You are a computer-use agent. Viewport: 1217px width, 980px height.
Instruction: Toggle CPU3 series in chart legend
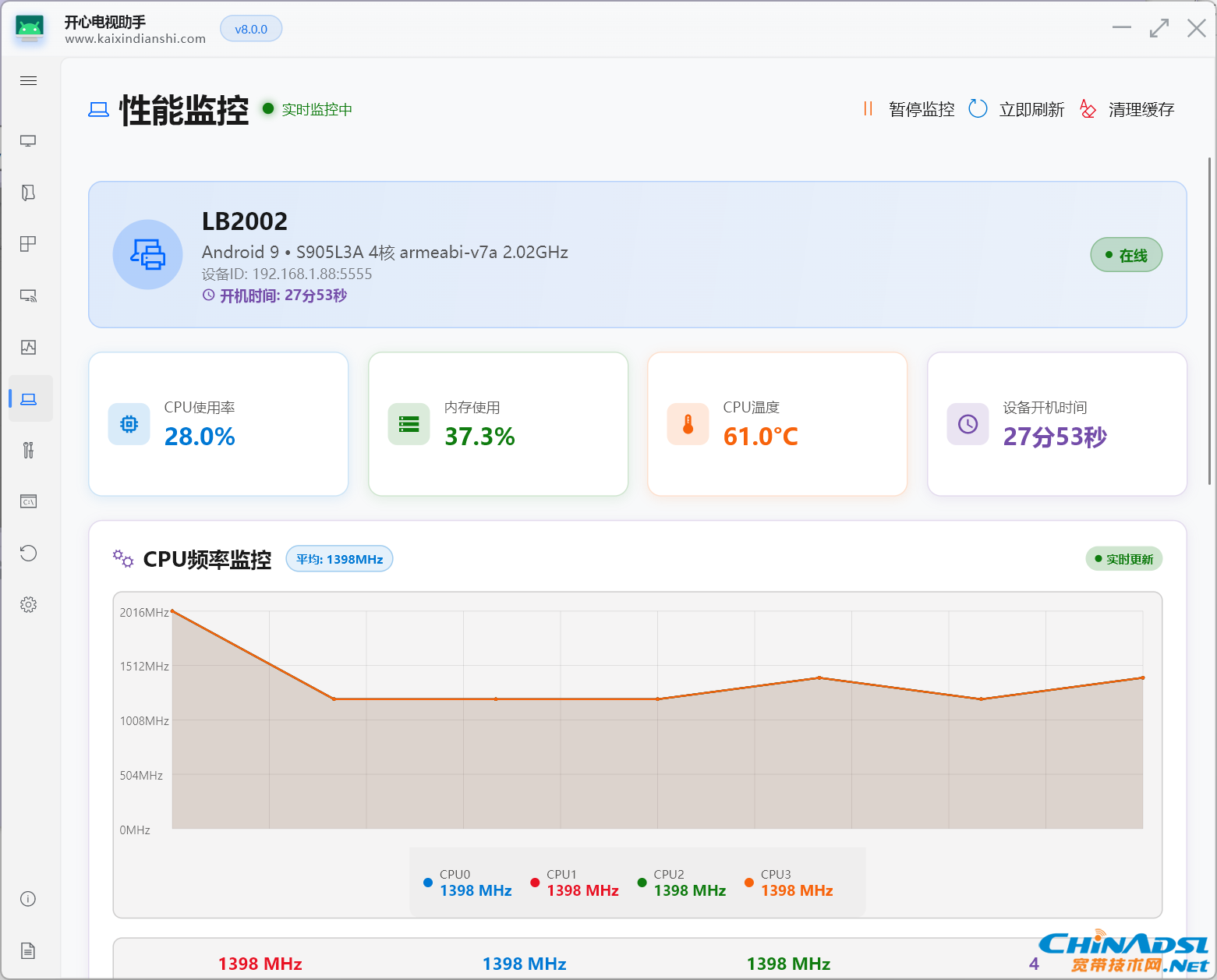click(788, 883)
